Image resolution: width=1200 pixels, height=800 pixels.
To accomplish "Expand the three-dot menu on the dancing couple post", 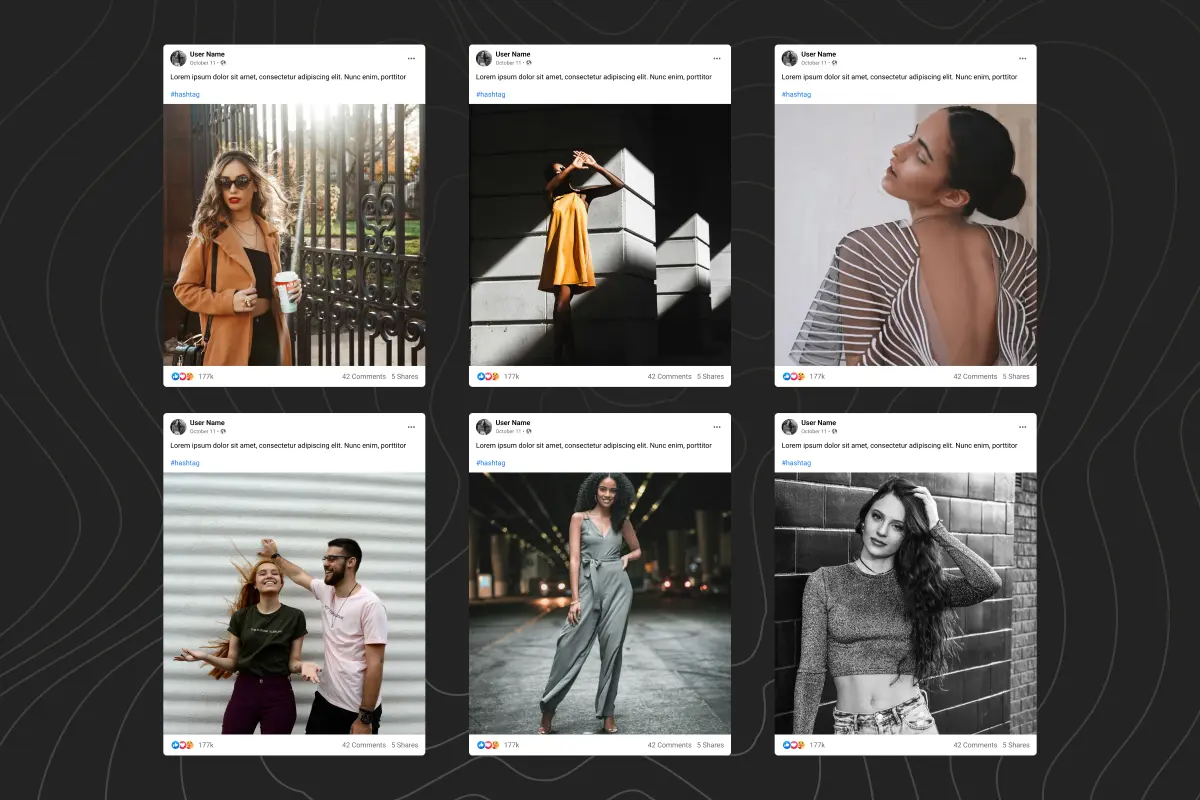I will coord(411,427).
